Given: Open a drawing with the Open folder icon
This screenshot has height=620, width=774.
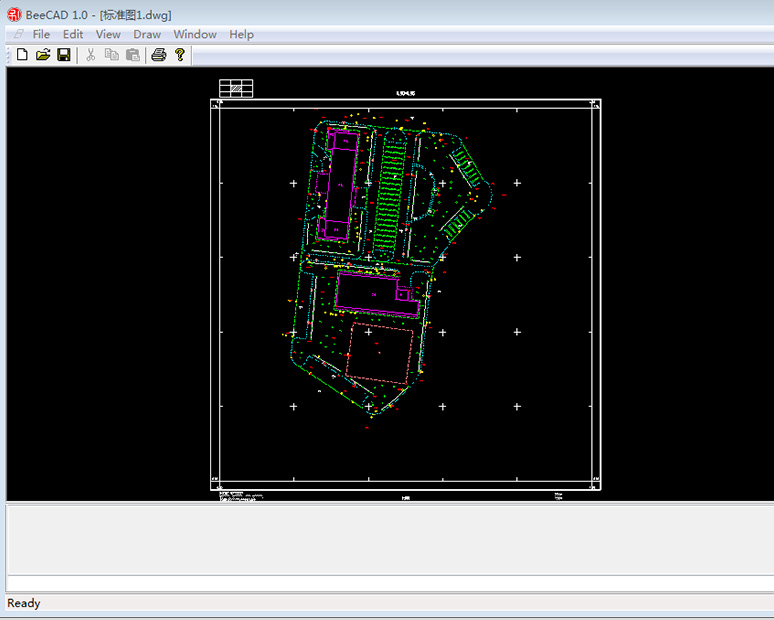Looking at the screenshot, I should 43,55.
